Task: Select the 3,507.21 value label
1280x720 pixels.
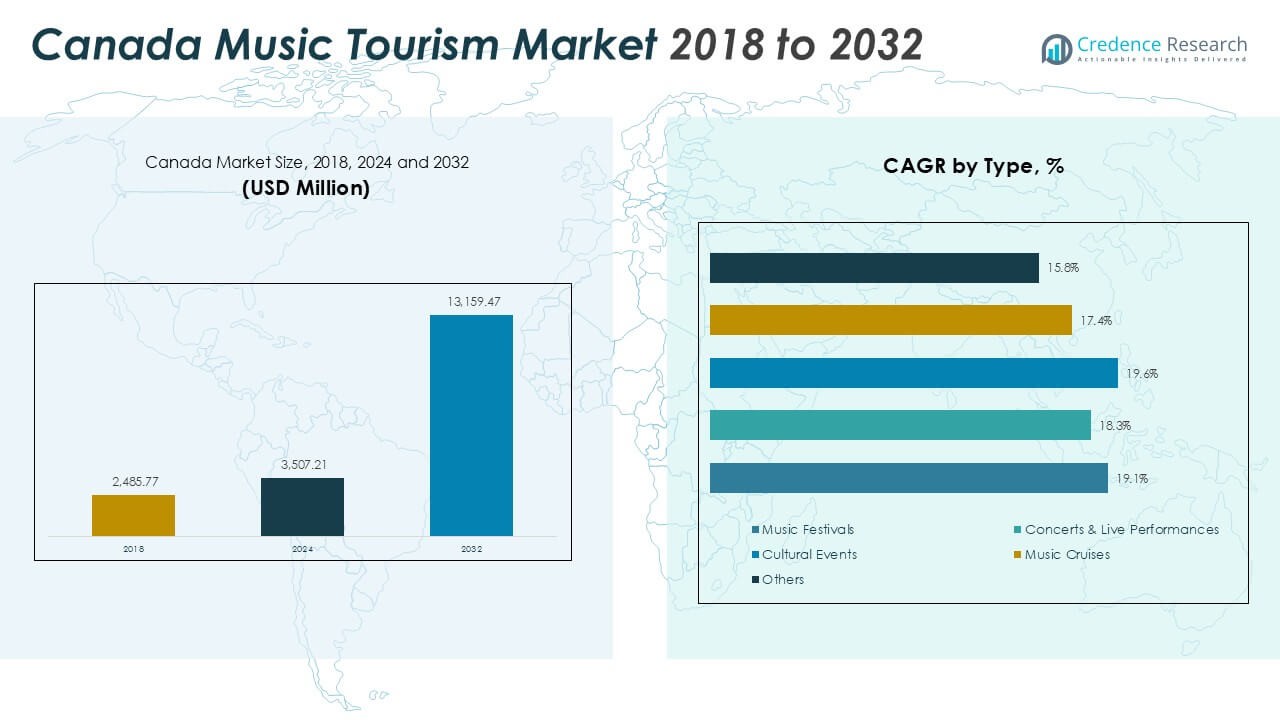Action: click(x=302, y=464)
